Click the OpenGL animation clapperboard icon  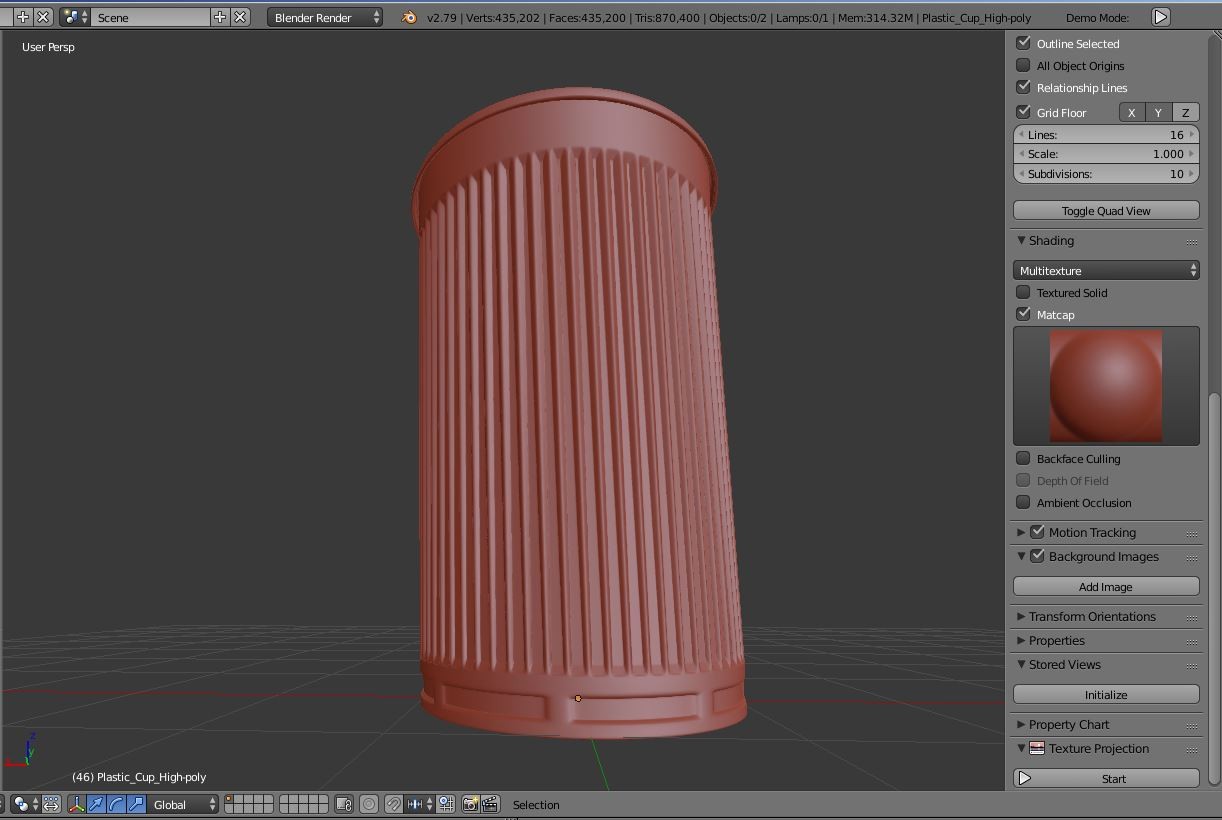488,804
